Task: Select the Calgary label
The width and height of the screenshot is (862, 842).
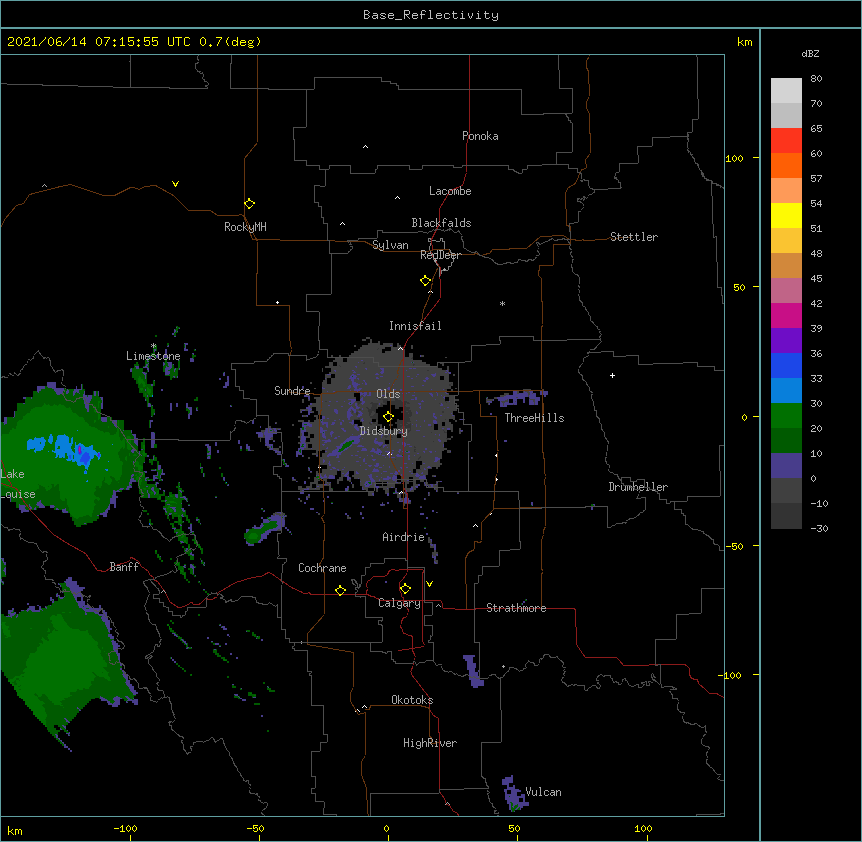Action: [399, 603]
